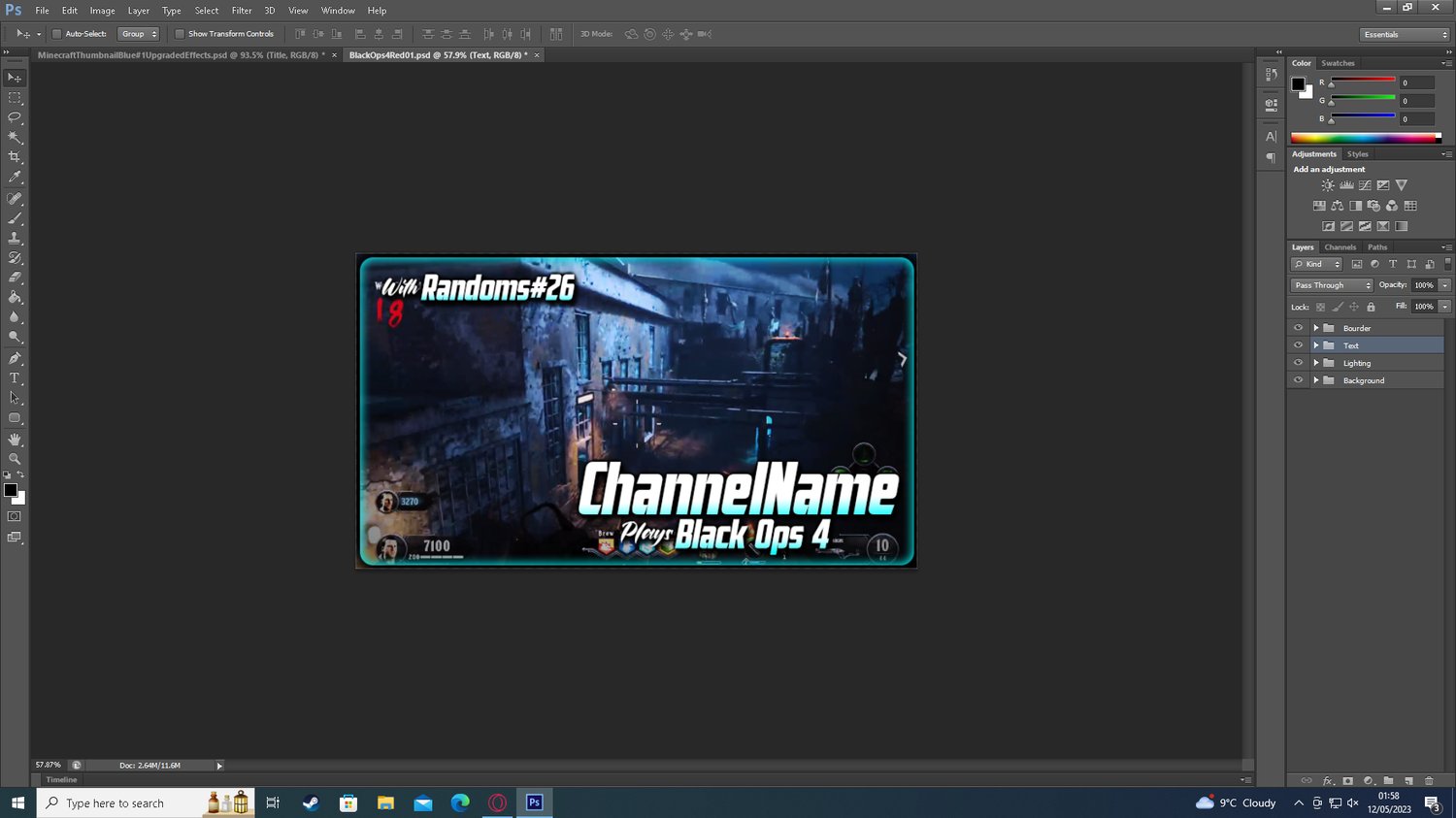Expand the Background layer group

(1316, 380)
